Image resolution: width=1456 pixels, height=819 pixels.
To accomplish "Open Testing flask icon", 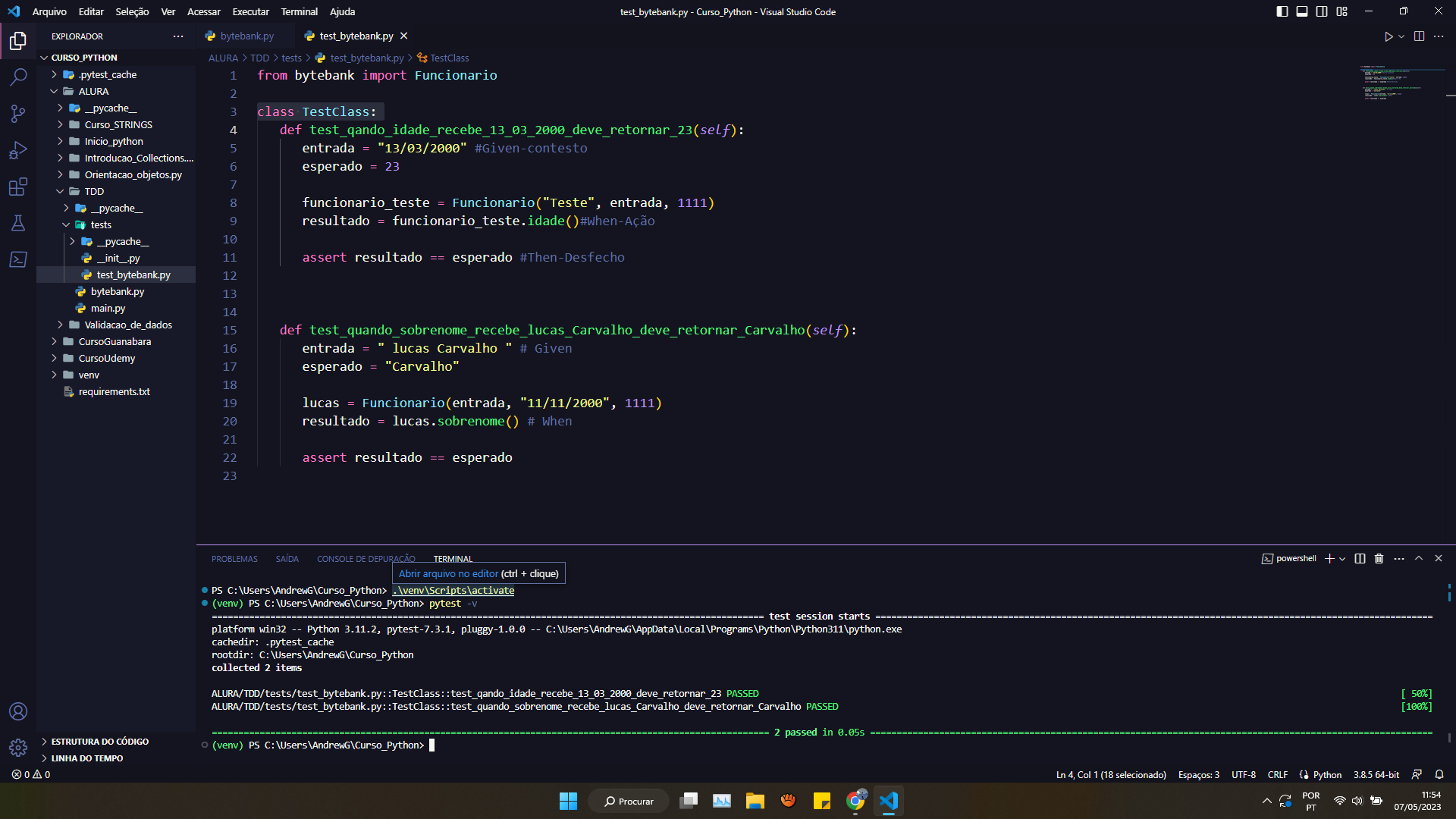I will point(18,223).
